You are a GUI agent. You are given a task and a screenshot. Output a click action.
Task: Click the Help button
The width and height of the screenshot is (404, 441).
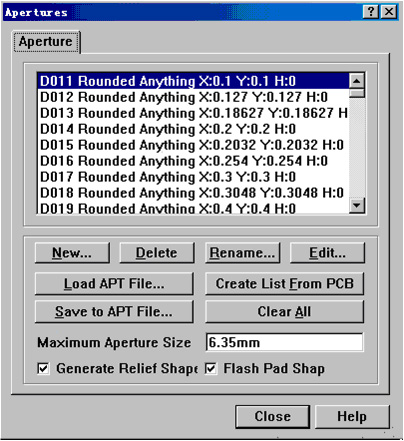tap(352, 417)
